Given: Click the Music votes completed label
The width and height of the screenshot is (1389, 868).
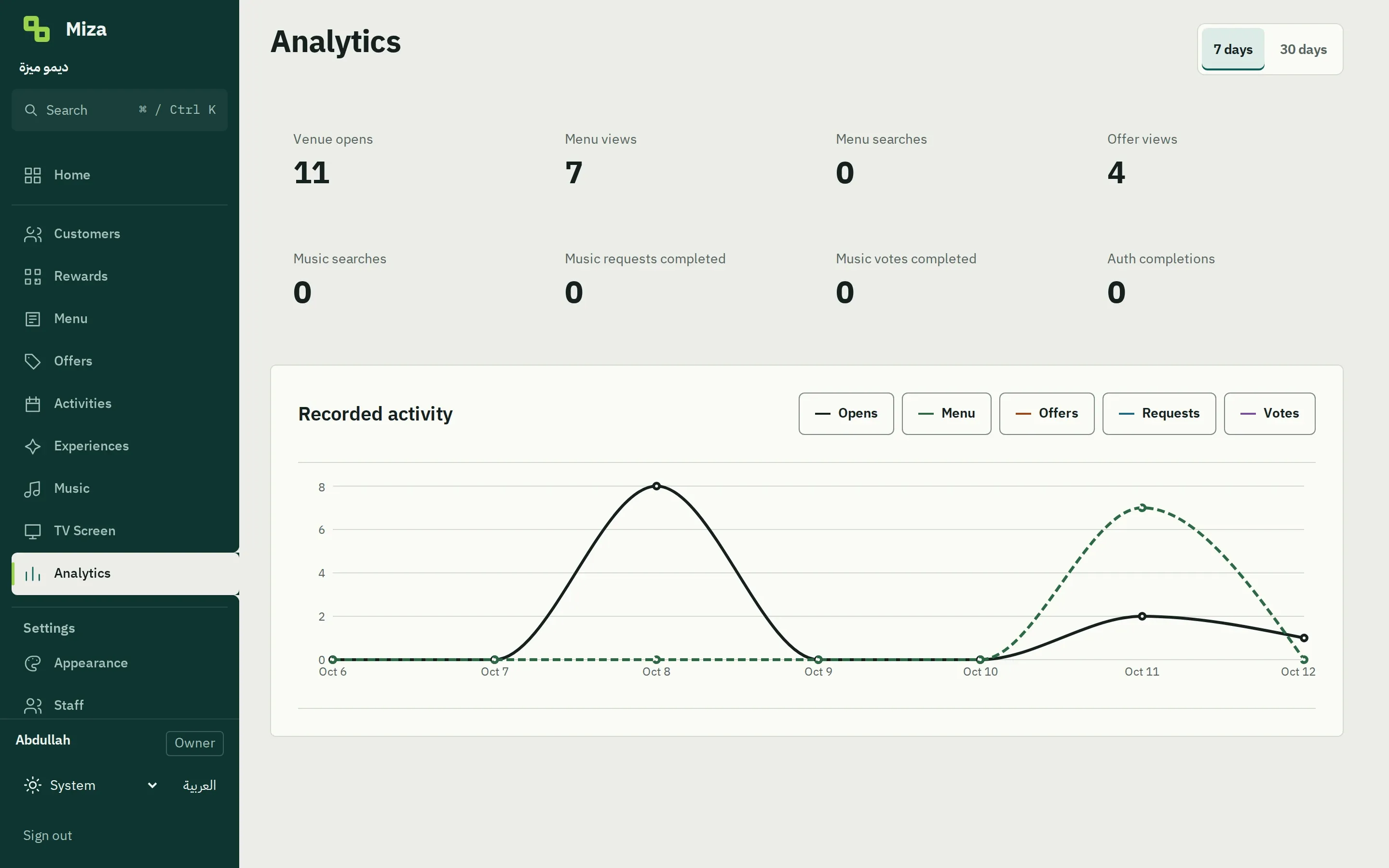Looking at the screenshot, I should (x=906, y=259).
